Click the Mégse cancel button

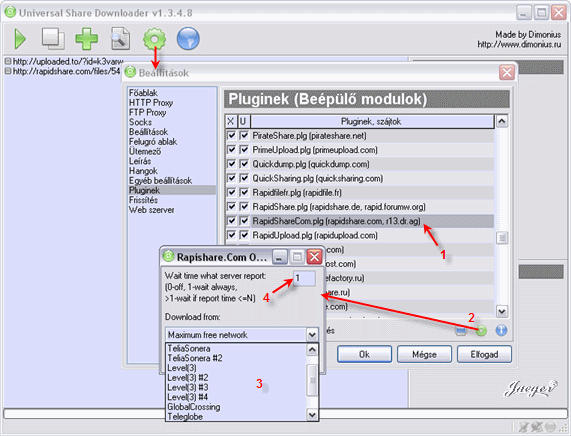(x=424, y=354)
